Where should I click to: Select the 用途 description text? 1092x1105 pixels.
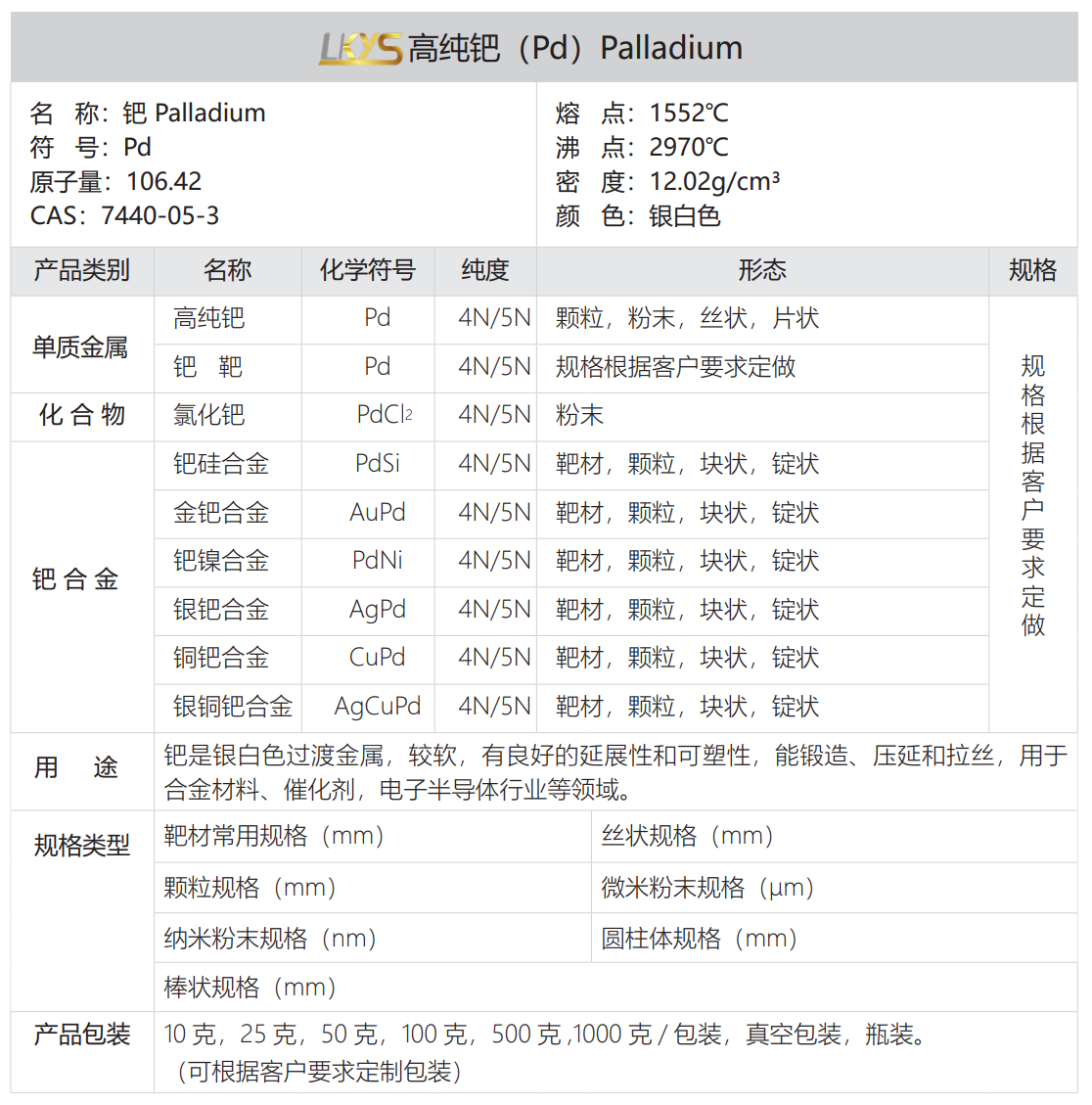[587, 770]
